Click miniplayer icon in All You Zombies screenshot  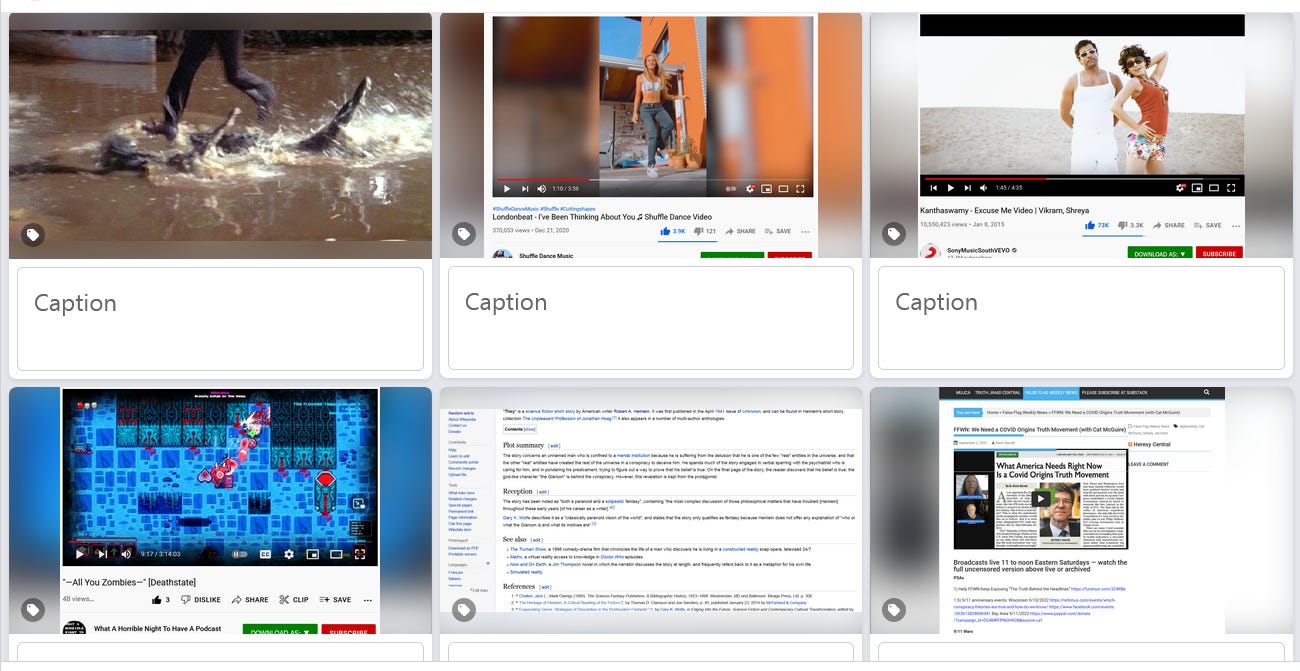coord(312,554)
